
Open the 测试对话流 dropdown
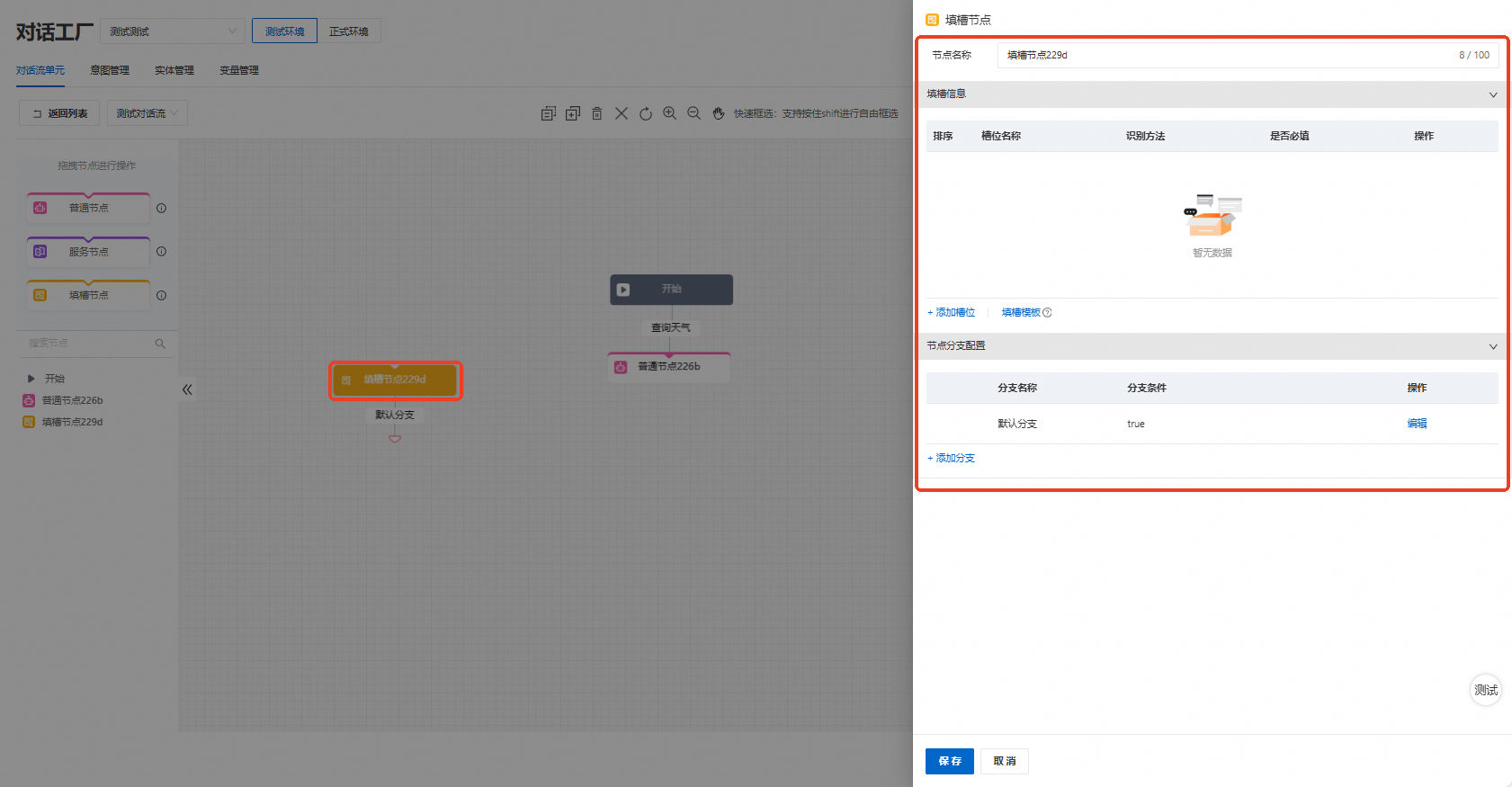point(148,113)
